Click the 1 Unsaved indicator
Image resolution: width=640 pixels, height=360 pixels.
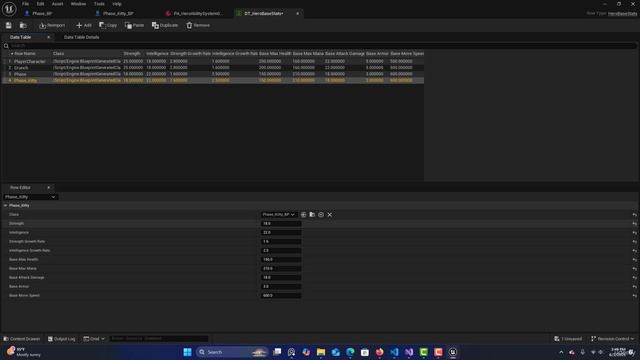point(568,339)
